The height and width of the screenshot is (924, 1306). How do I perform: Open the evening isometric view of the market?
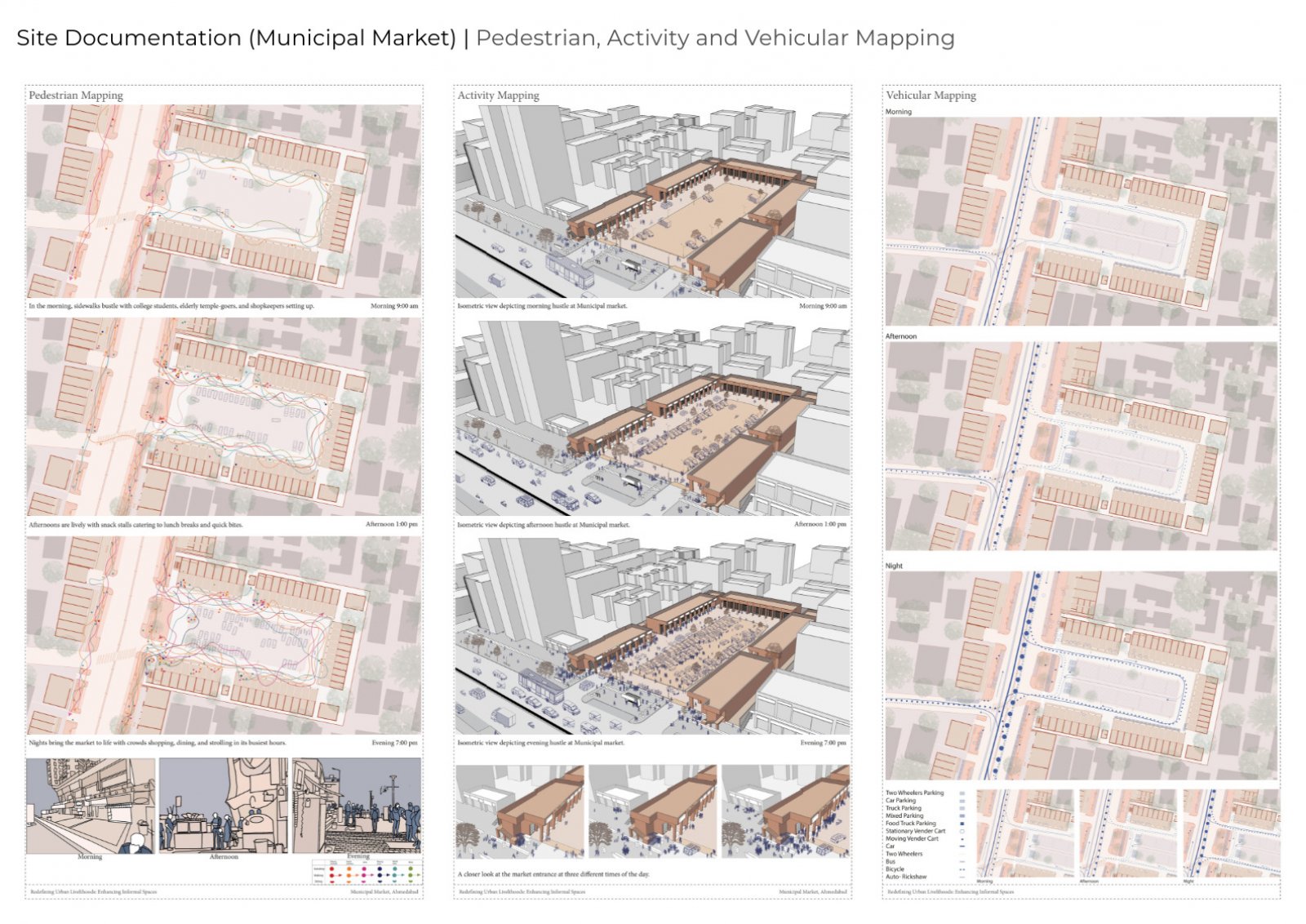click(x=652, y=636)
